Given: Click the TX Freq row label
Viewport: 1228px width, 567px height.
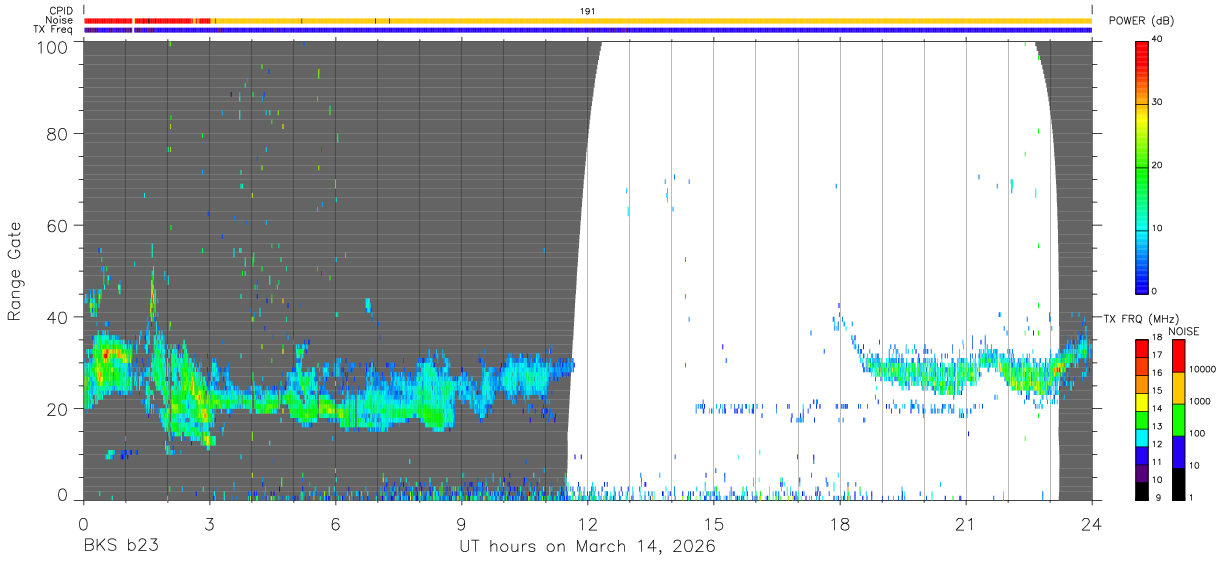Looking at the screenshot, I should tap(54, 29).
